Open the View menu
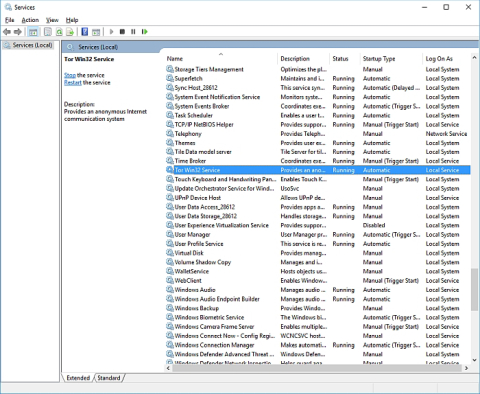Viewport: 480px width, 394px height. click(x=52, y=20)
